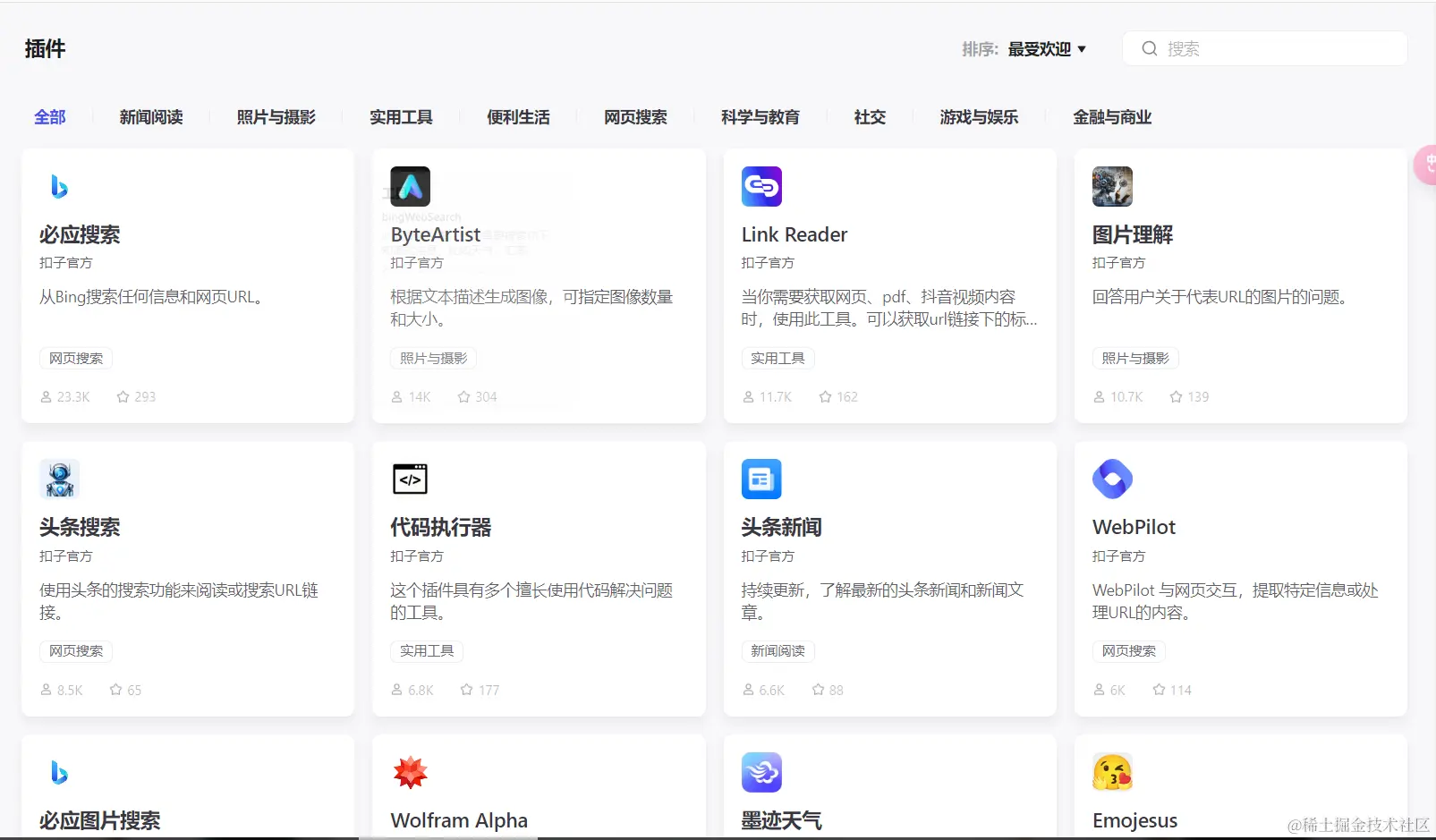Select the 全部 category tab
Viewport: 1436px width, 840px height.
(x=50, y=117)
